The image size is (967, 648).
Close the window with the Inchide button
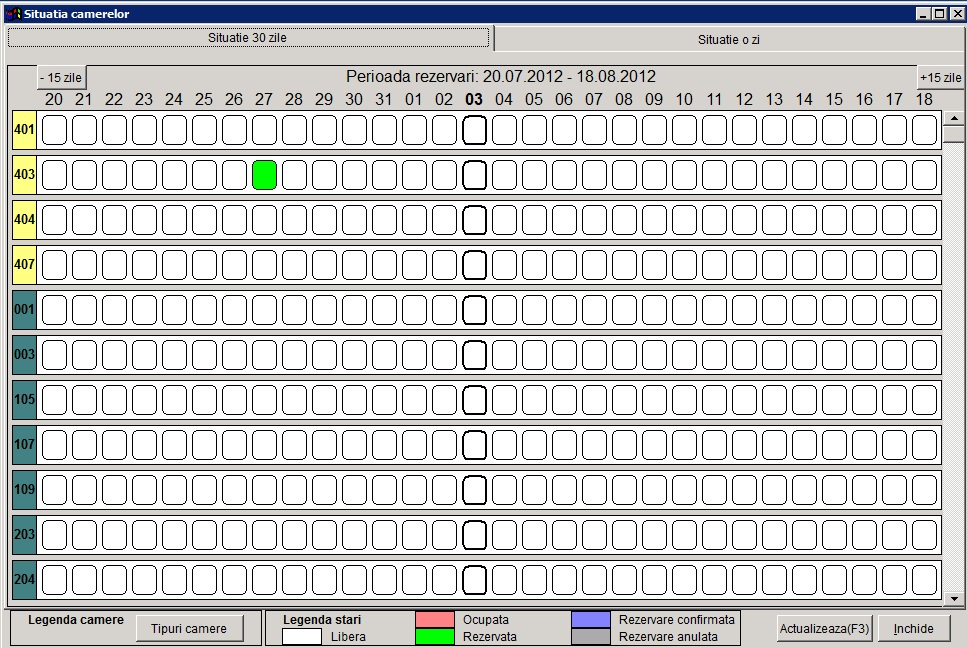(913, 628)
